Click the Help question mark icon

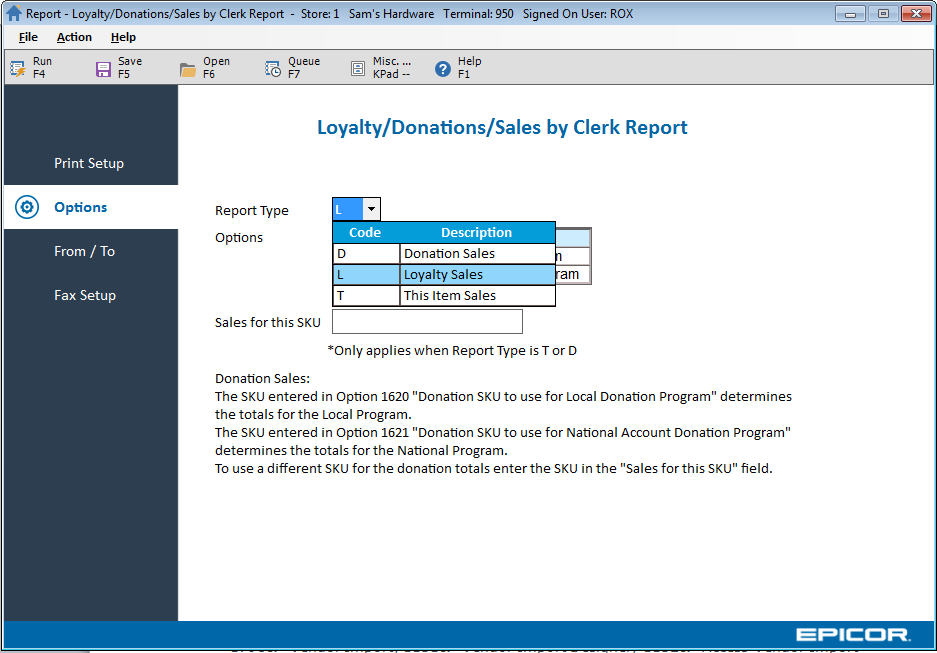[x=443, y=68]
